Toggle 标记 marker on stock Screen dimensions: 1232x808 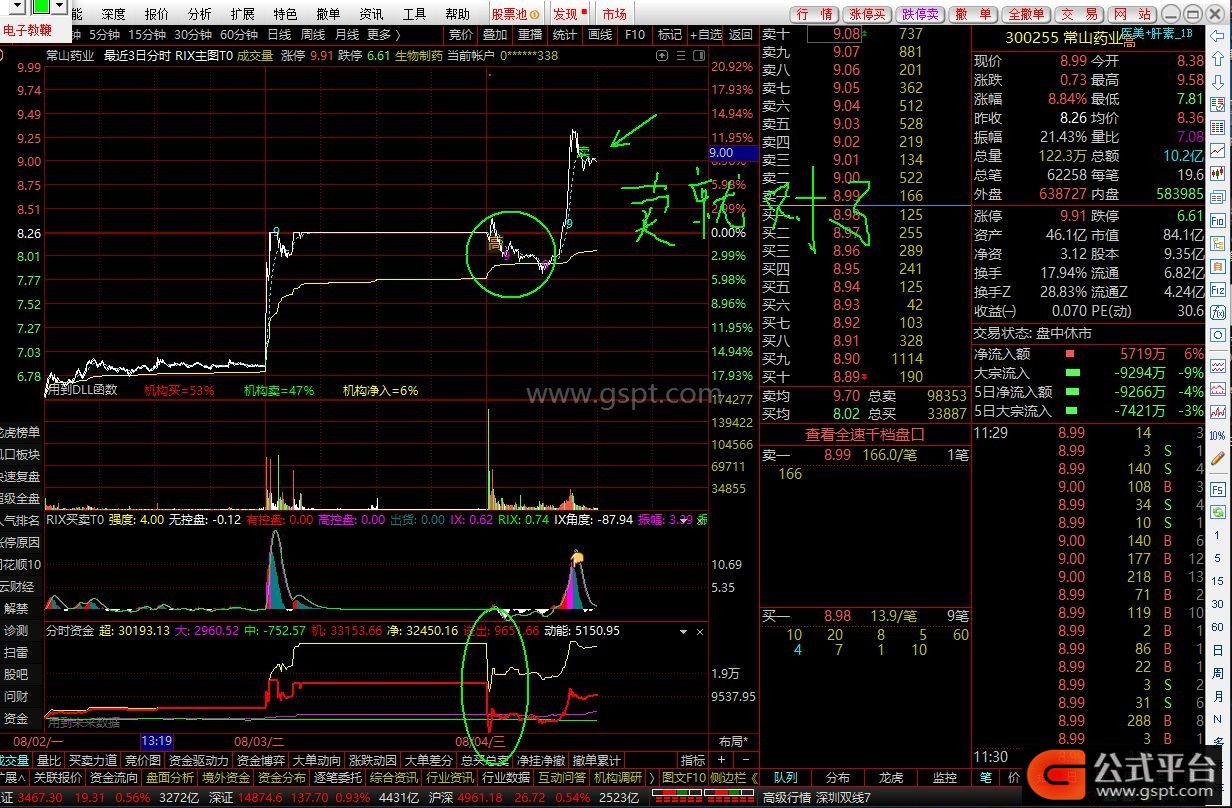point(669,34)
